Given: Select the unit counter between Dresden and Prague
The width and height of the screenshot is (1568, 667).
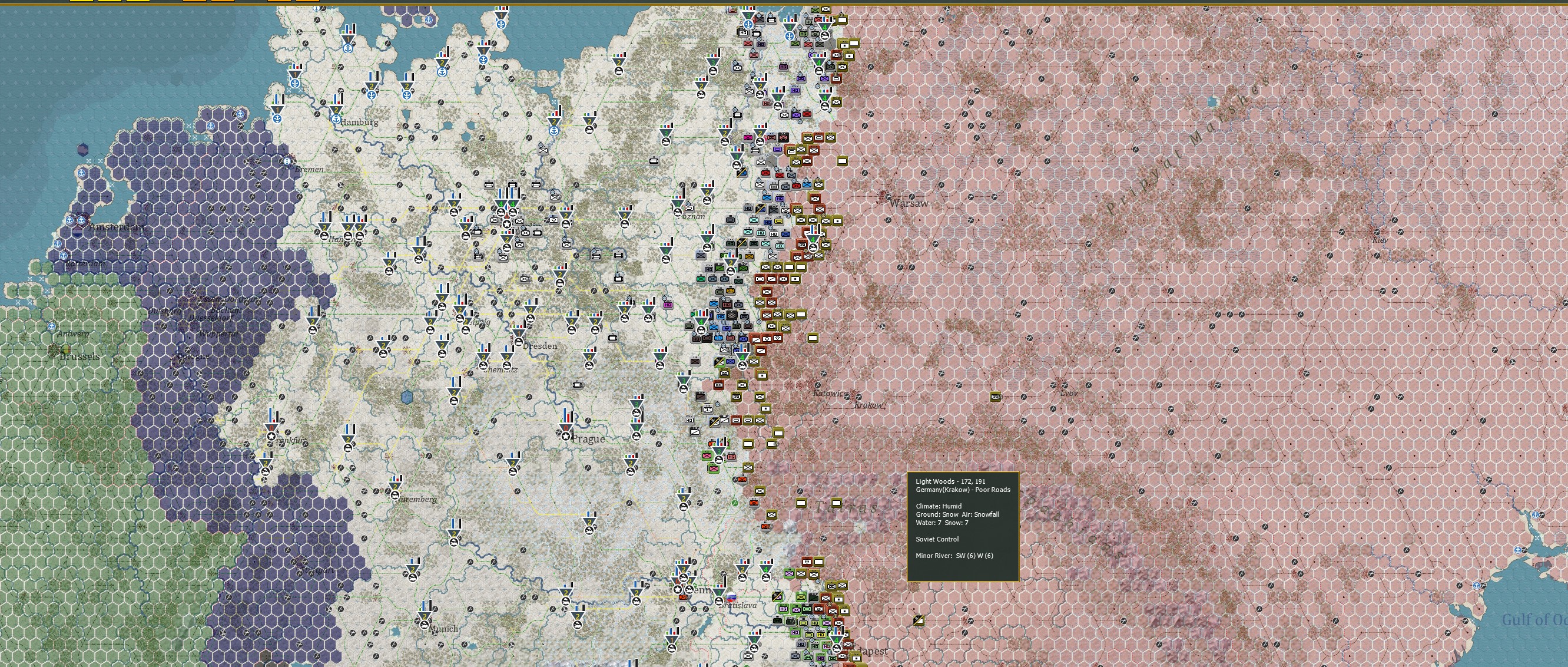Looking at the screenshot, I should (578, 385).
